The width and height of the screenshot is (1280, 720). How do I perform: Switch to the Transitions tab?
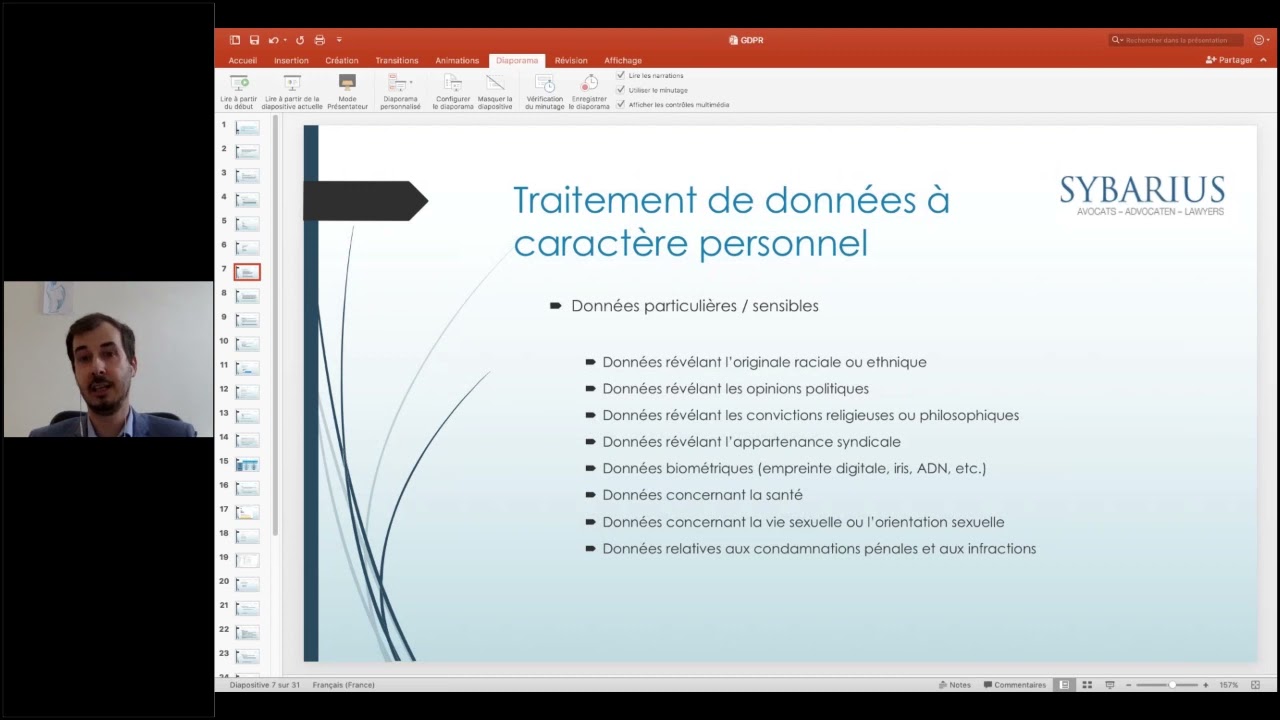[x=397, y=60]
